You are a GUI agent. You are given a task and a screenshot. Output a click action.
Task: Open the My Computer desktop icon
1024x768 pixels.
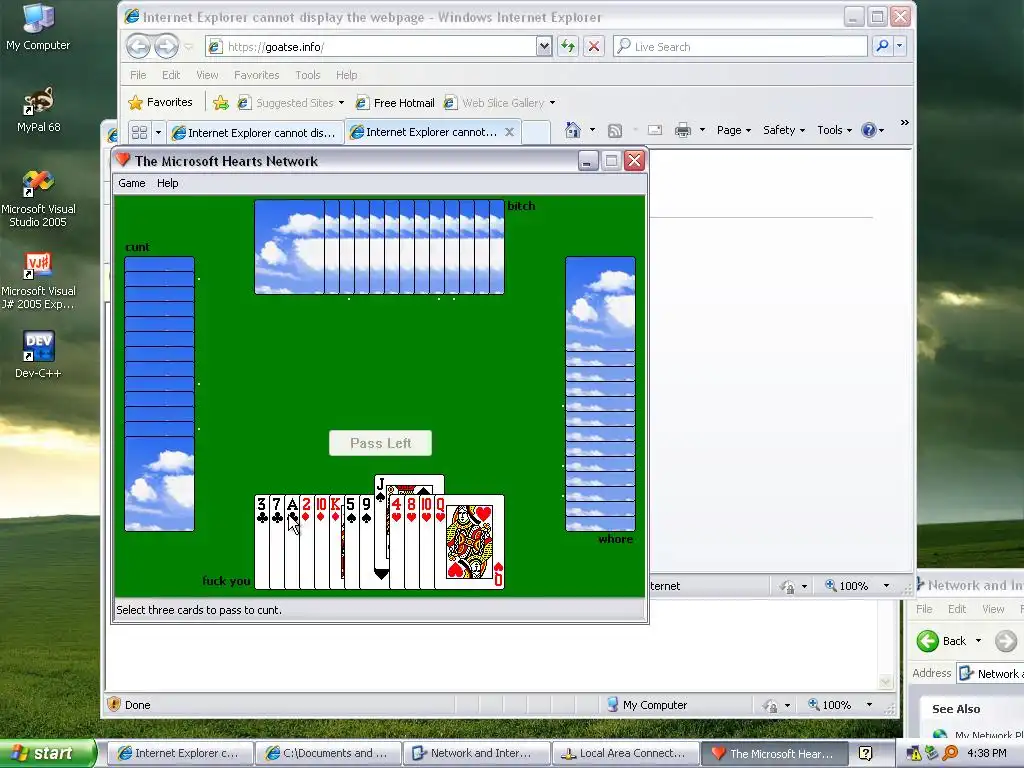[38, 26]
